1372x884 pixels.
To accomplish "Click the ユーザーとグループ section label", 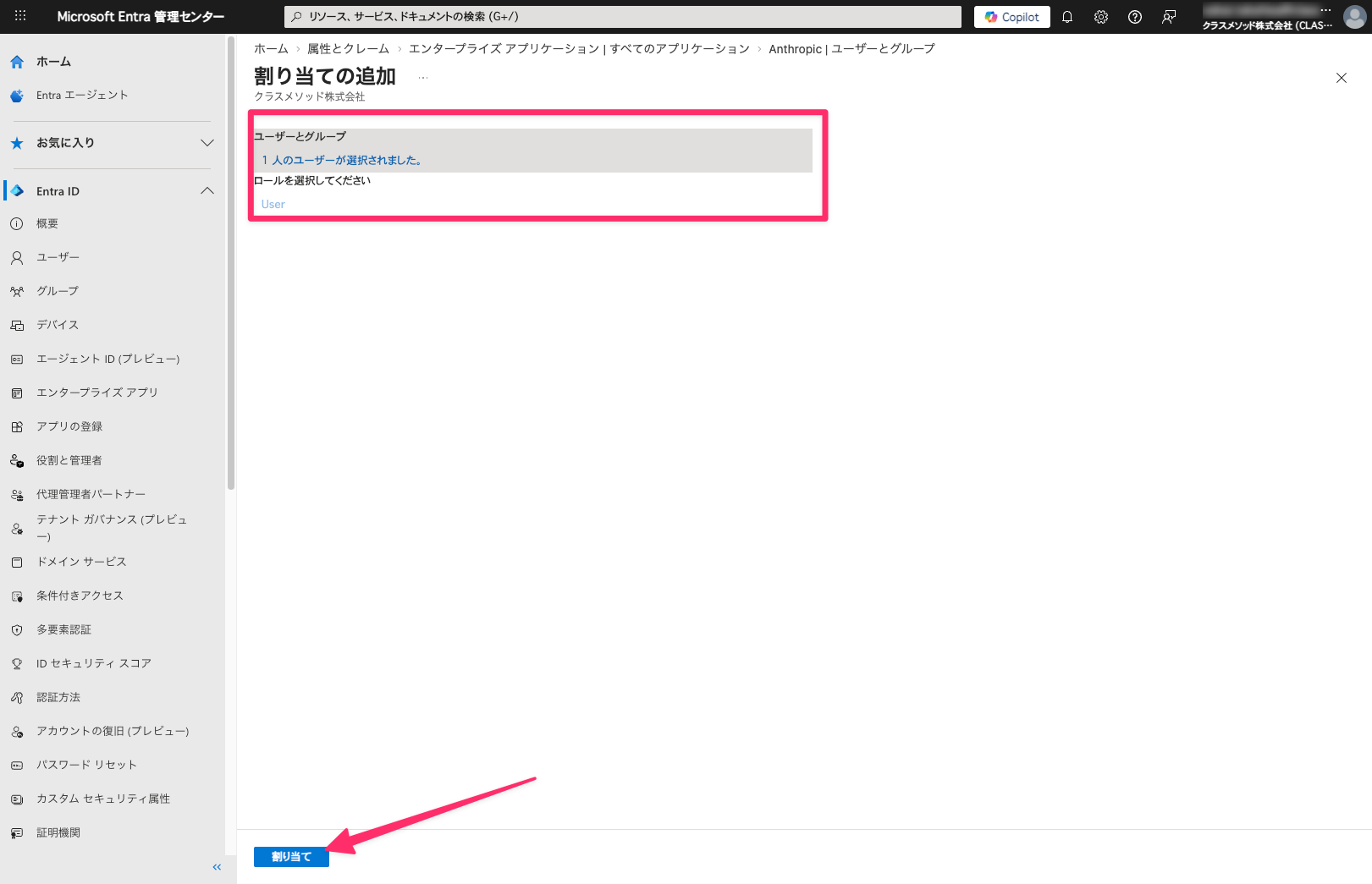I will point(300,136).
